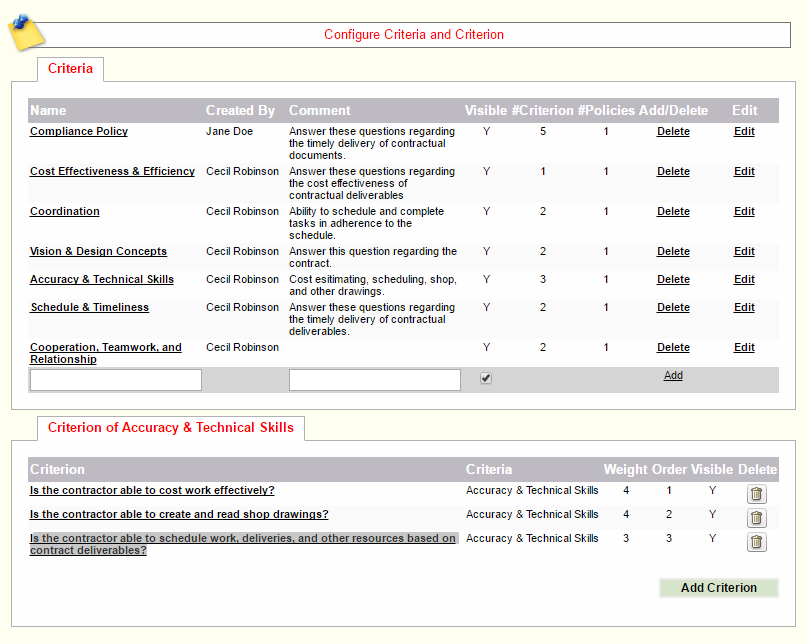Delete Cooperation, Teamwork, and Relationship criteria

tap(673, 348)
